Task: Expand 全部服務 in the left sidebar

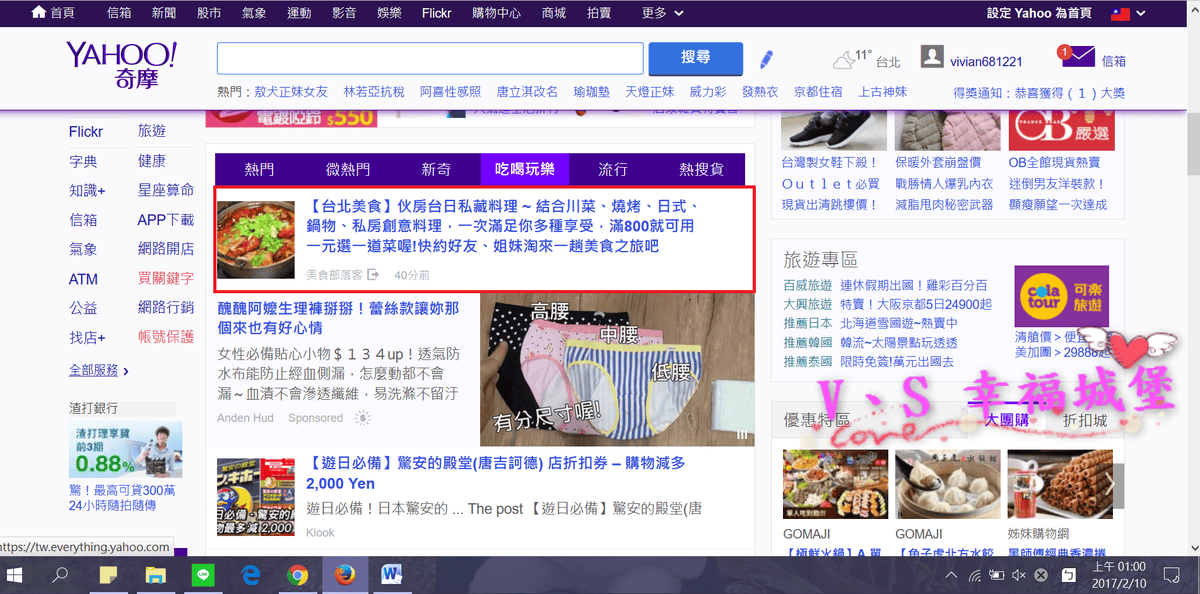Action: pos(98,370)
